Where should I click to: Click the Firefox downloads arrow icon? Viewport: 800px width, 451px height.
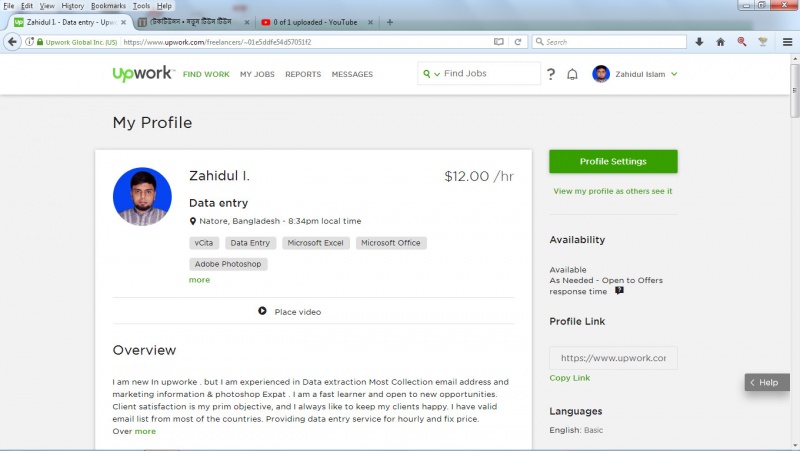[699, 42]
